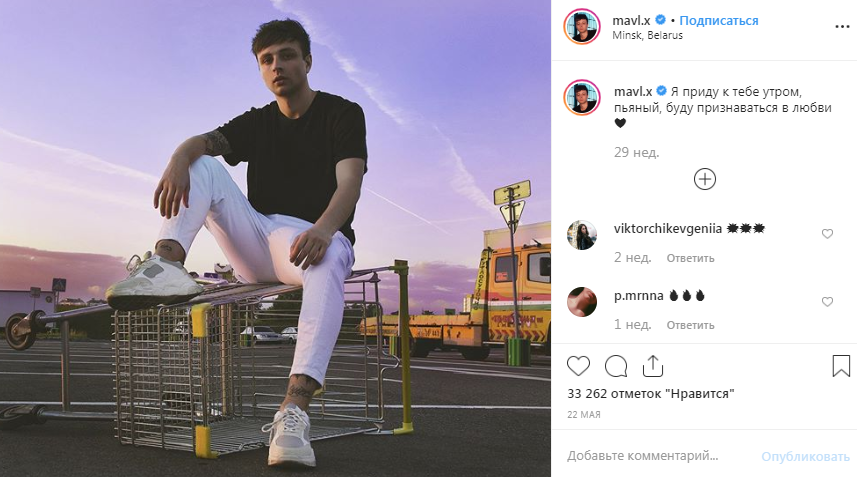This screenshot has width=857, height=477.
Task: Open p.mrnna's profile picture
Action: [x=582, y=301]
